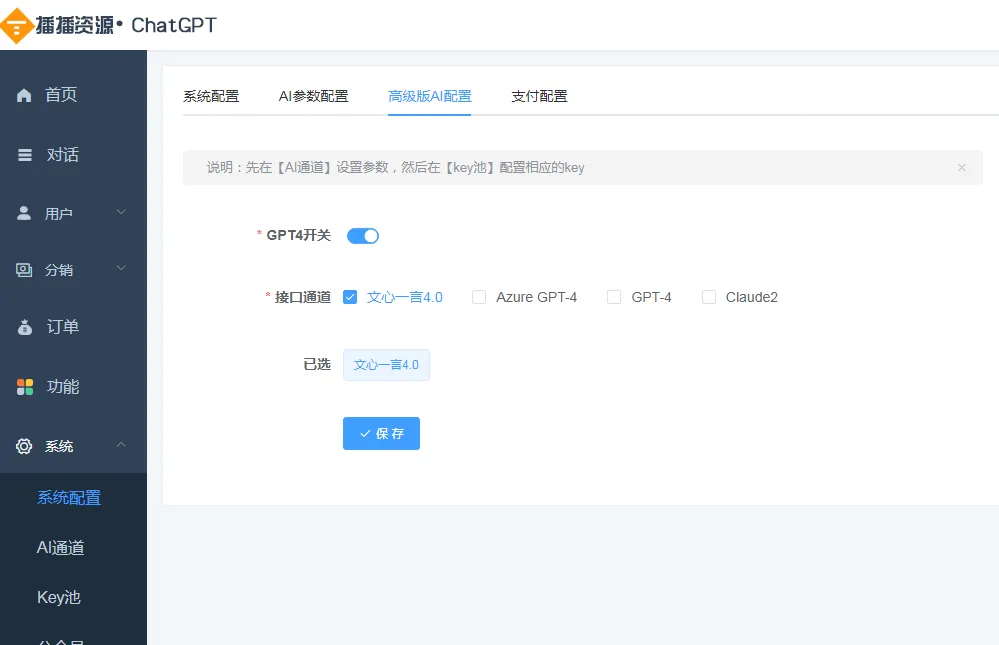
Task: Check the Claude2 option
Action: 709,296
